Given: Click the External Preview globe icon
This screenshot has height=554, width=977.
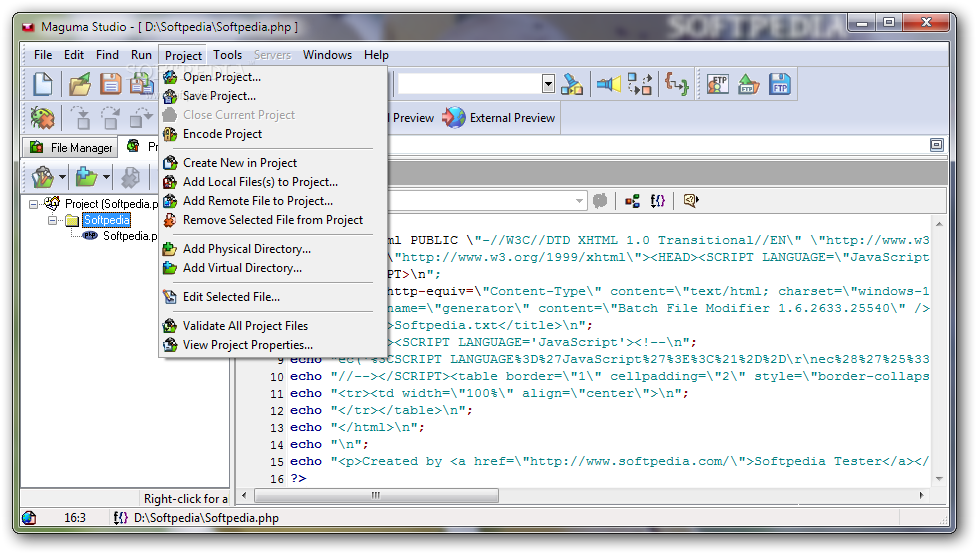Looking at the screenshot, I should click(x=454, y=117).
